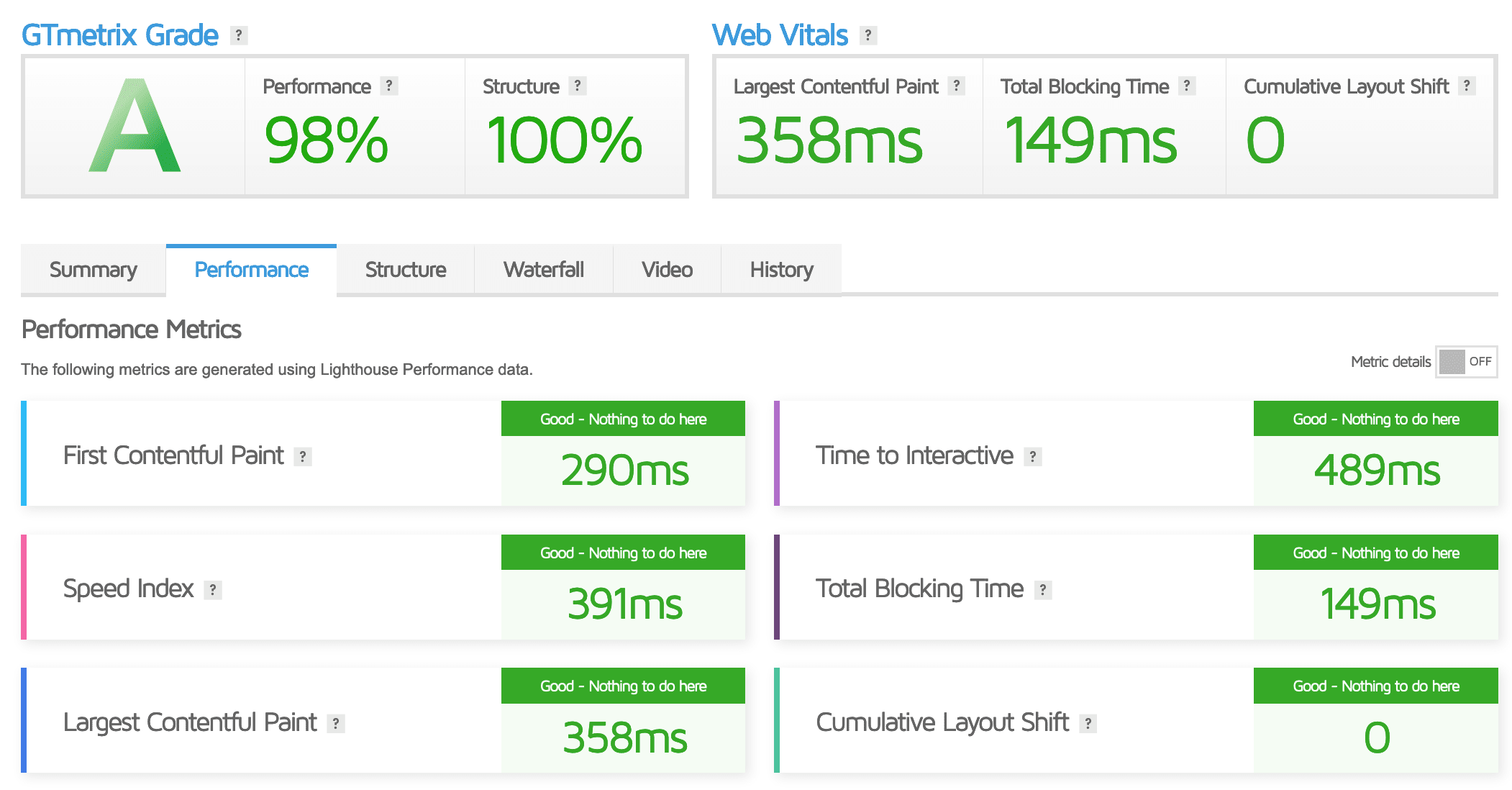Open help for First Contentful Paint
Screen dimensions: 1512x790
(x=303, y=456)
